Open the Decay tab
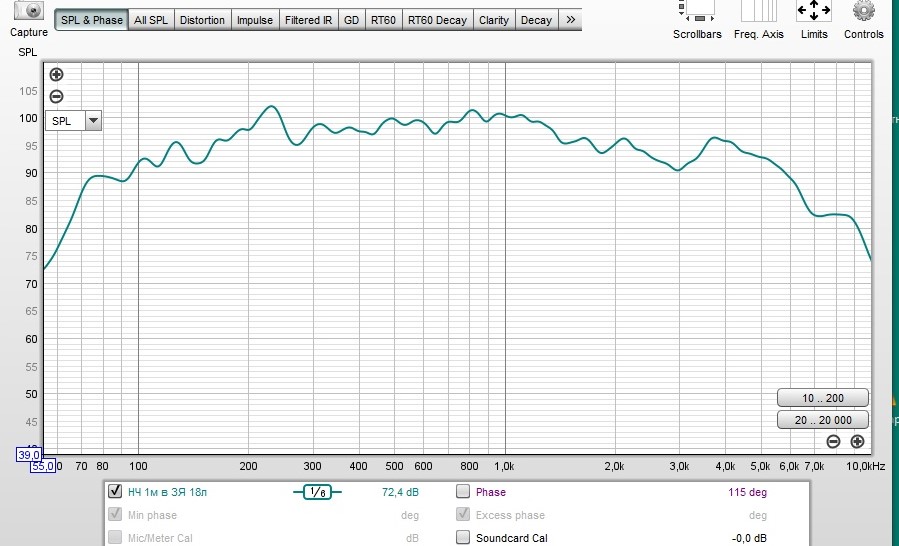The width and height of the screenshot is (899, 546). [x=536, y=20]
